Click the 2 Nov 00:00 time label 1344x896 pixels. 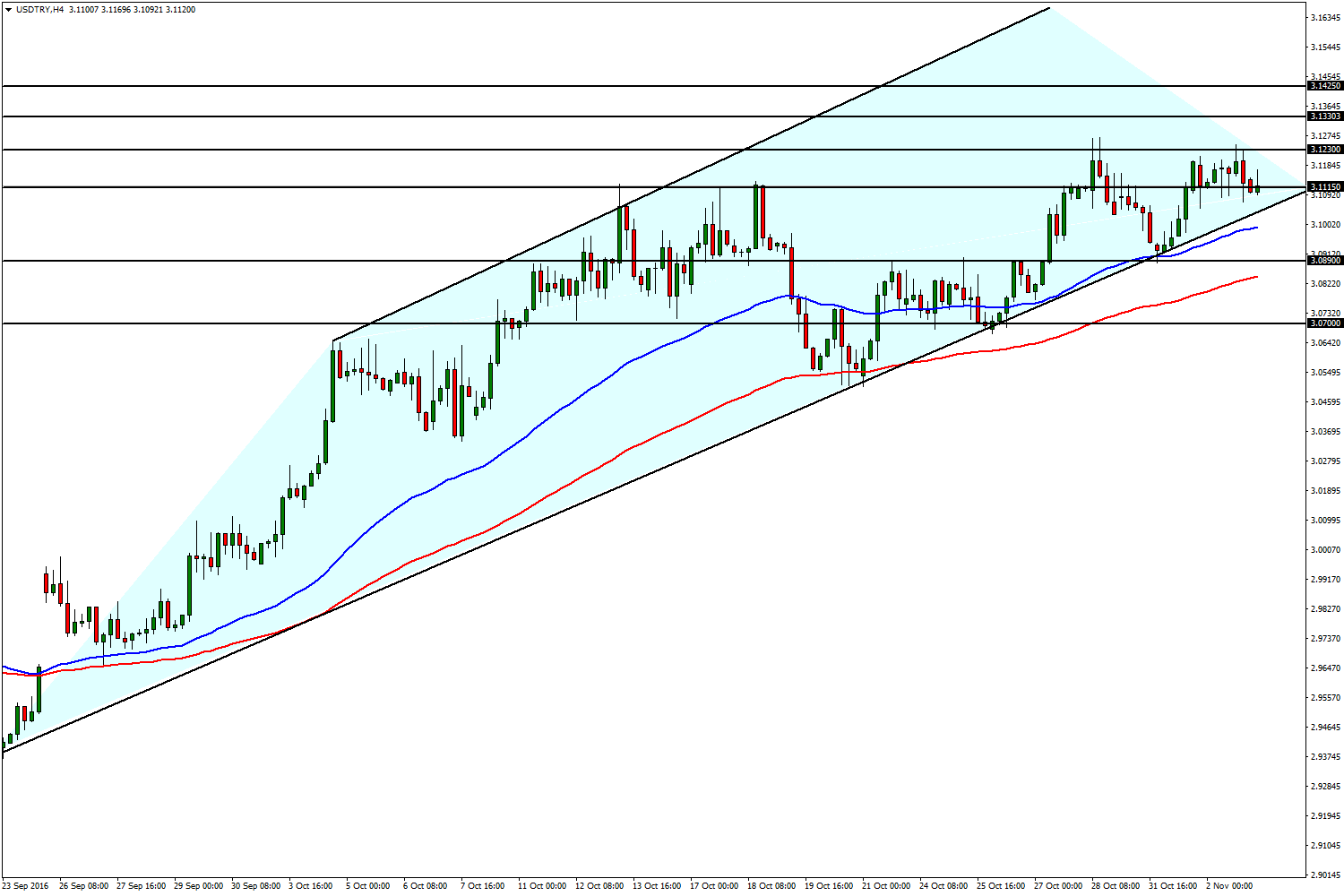point(1230,886)
